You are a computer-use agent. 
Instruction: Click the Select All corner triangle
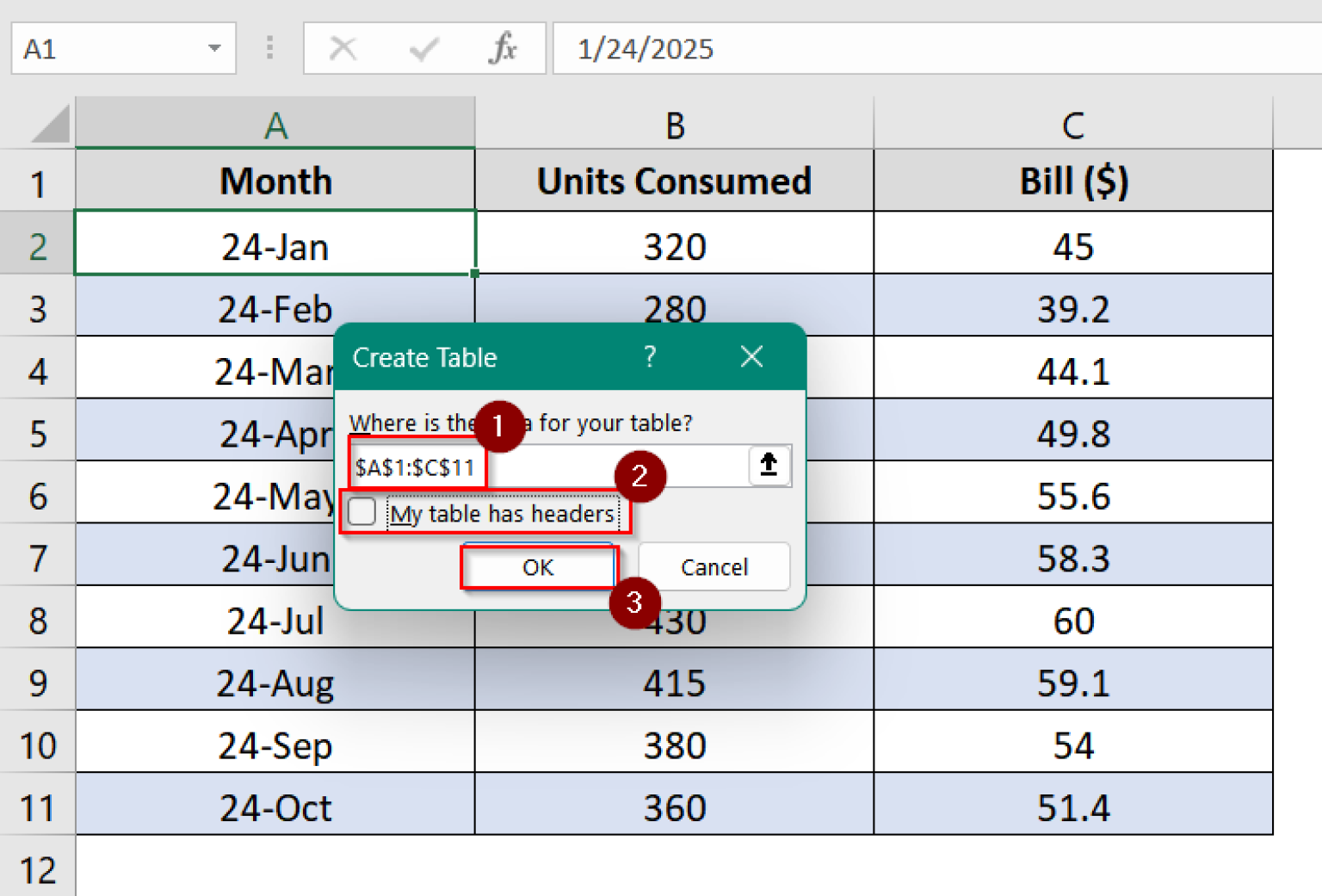point(51,124)
